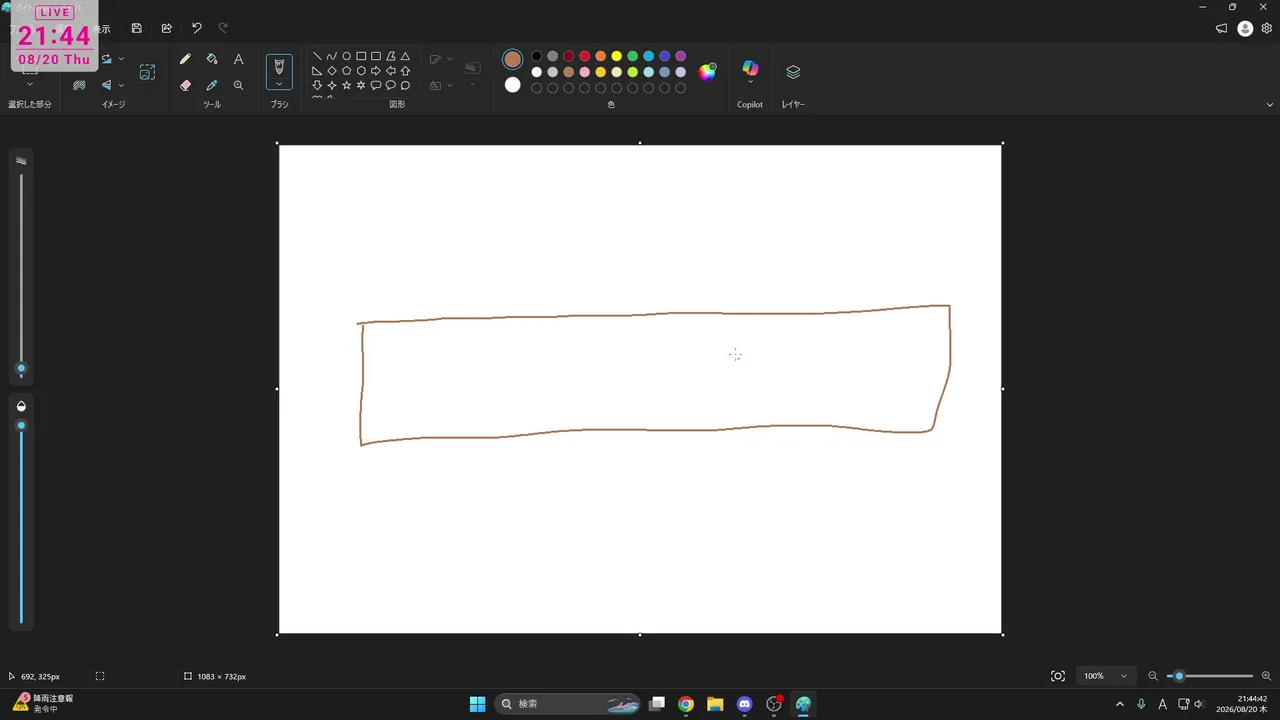Open the Edit colors rainbow wheel

707,71
